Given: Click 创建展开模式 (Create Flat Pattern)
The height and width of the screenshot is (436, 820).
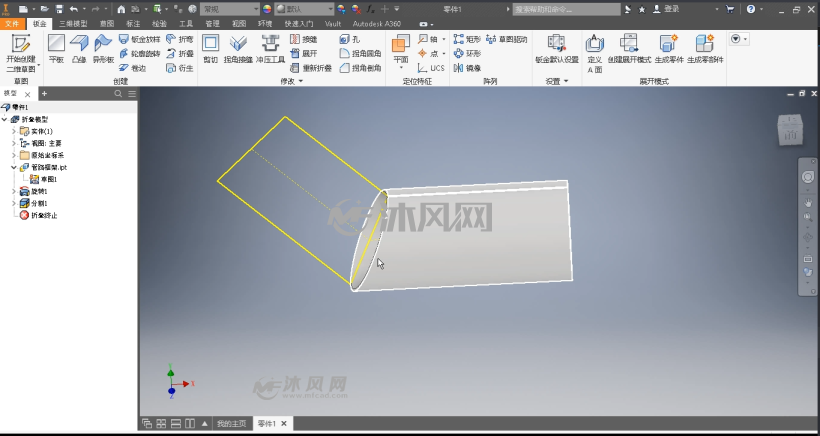Looking at the screenshot, I should (x=629, y=49).
